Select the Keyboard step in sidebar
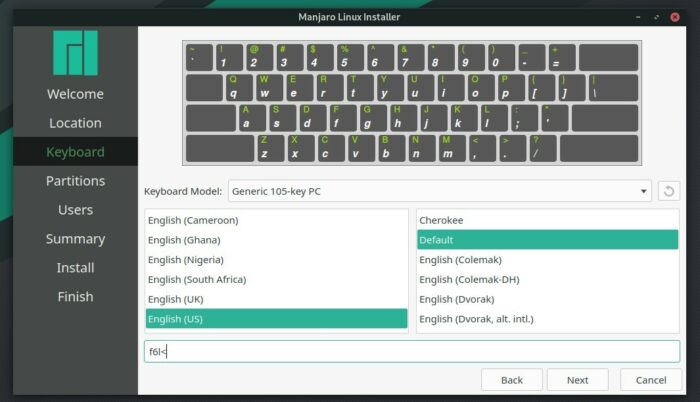 (x=75, y=152)
